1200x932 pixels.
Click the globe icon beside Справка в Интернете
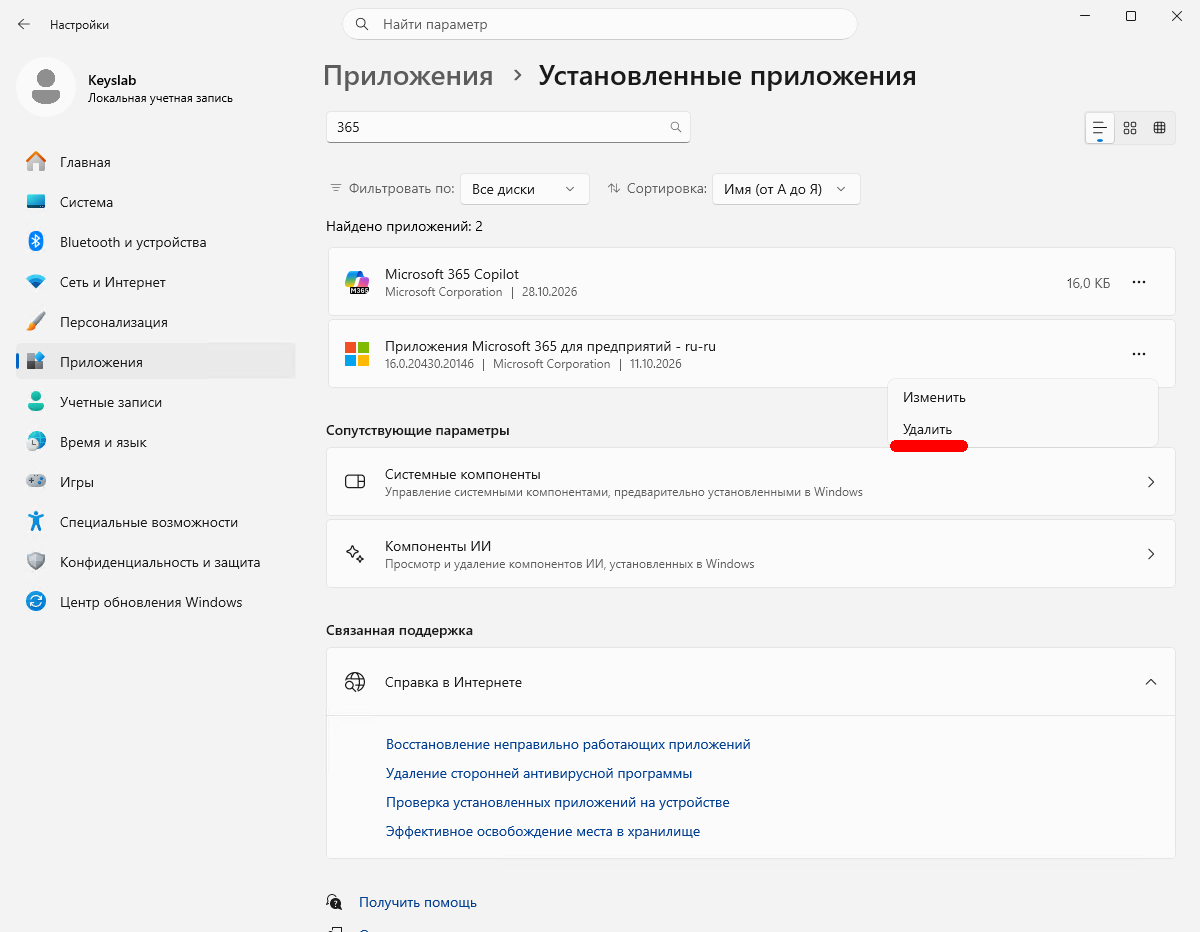[355, 682]
